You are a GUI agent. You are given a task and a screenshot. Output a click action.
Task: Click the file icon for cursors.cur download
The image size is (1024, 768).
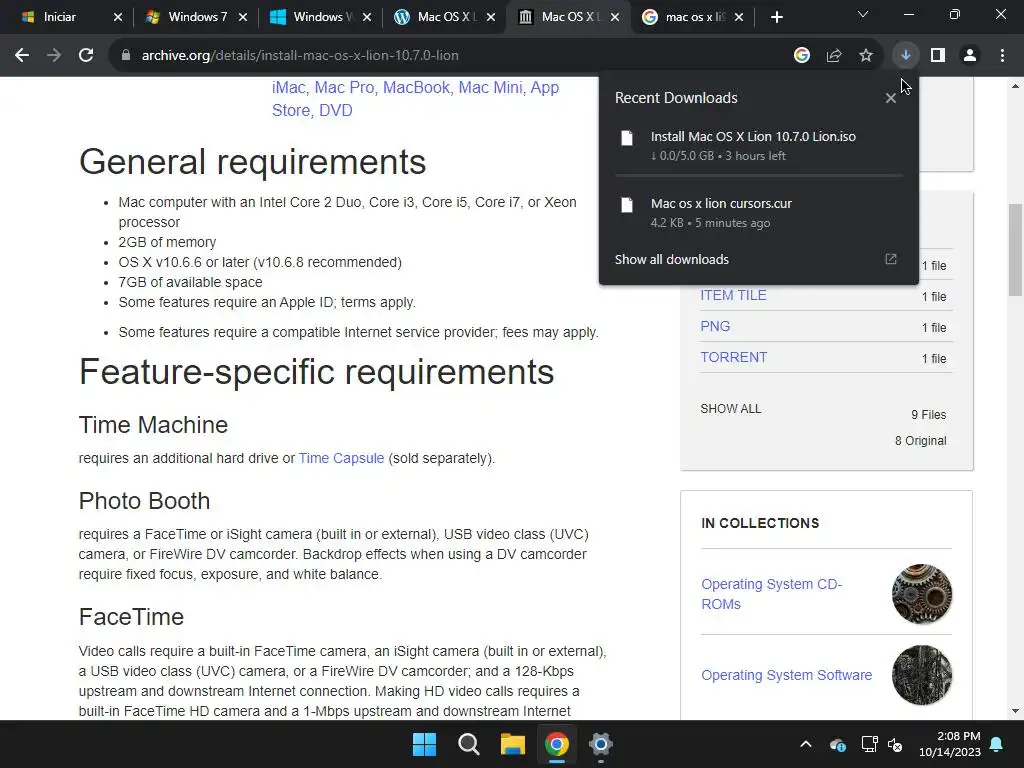click(627, 205)
